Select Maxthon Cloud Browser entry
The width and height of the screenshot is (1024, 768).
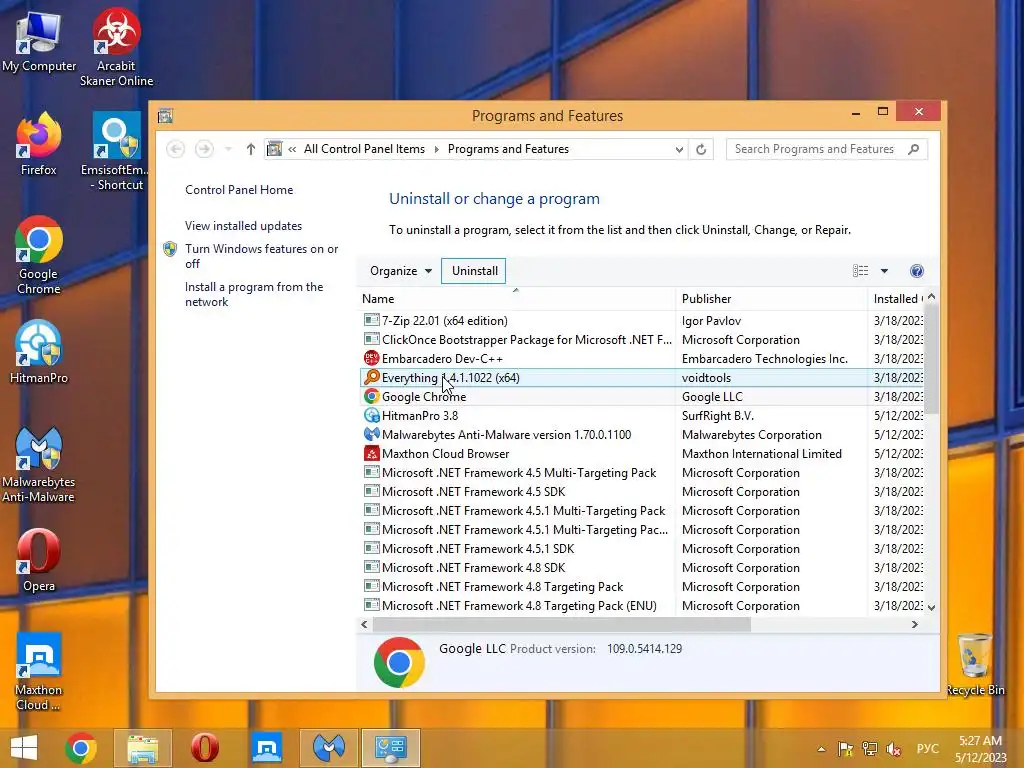pos(641,454)
